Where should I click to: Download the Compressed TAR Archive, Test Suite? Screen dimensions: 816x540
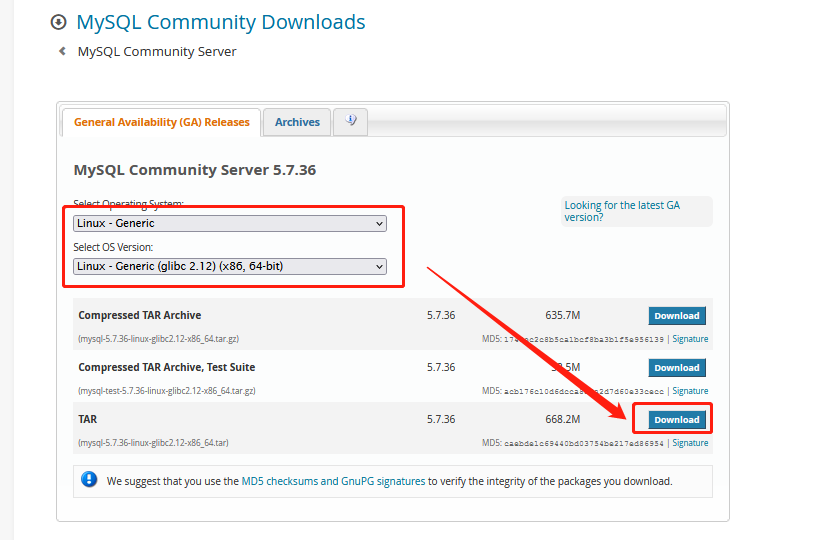click(677, 368)
